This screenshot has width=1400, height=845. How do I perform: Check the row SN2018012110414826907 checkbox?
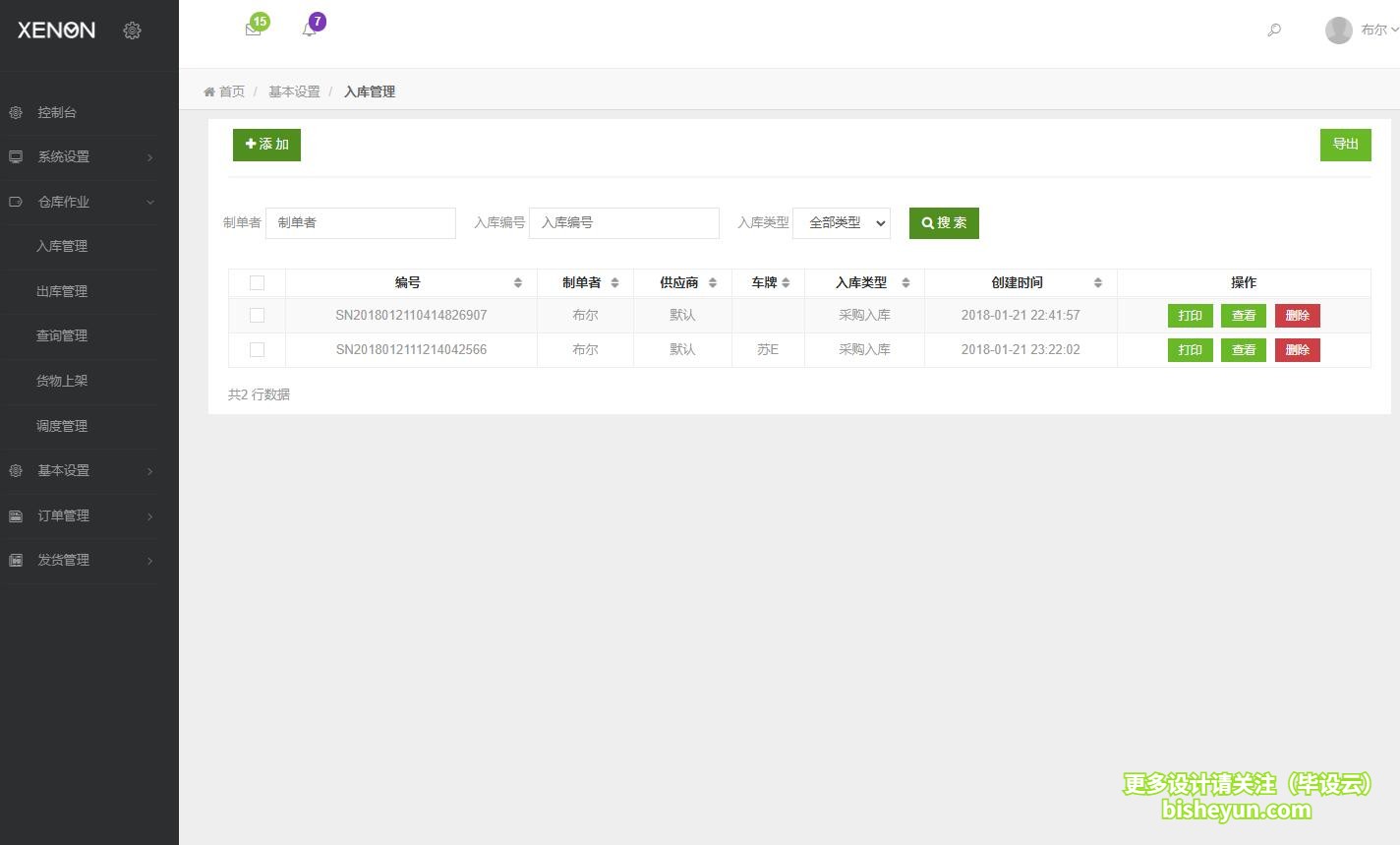257,315
